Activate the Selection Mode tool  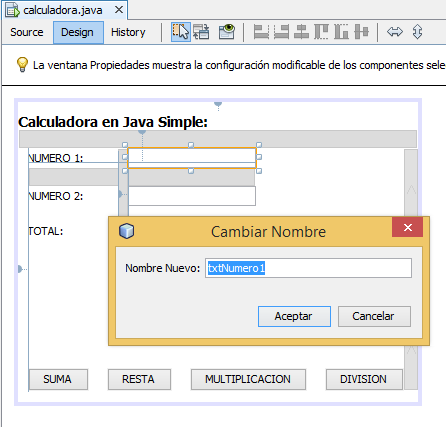pos(181,32)
